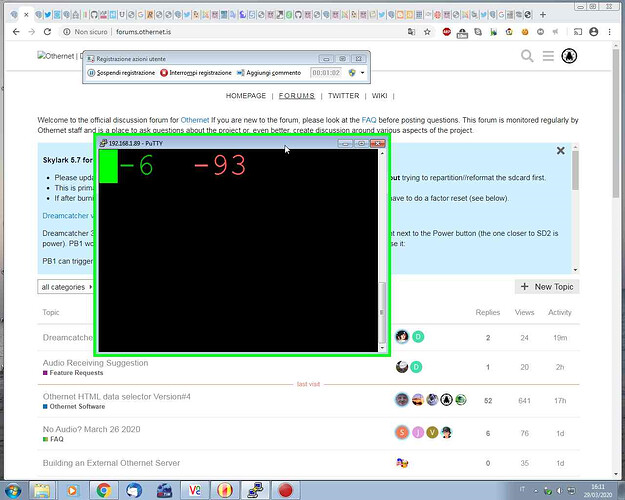Click the volume icon in system tray
This screenshot has width=625, height=500.
560,491
